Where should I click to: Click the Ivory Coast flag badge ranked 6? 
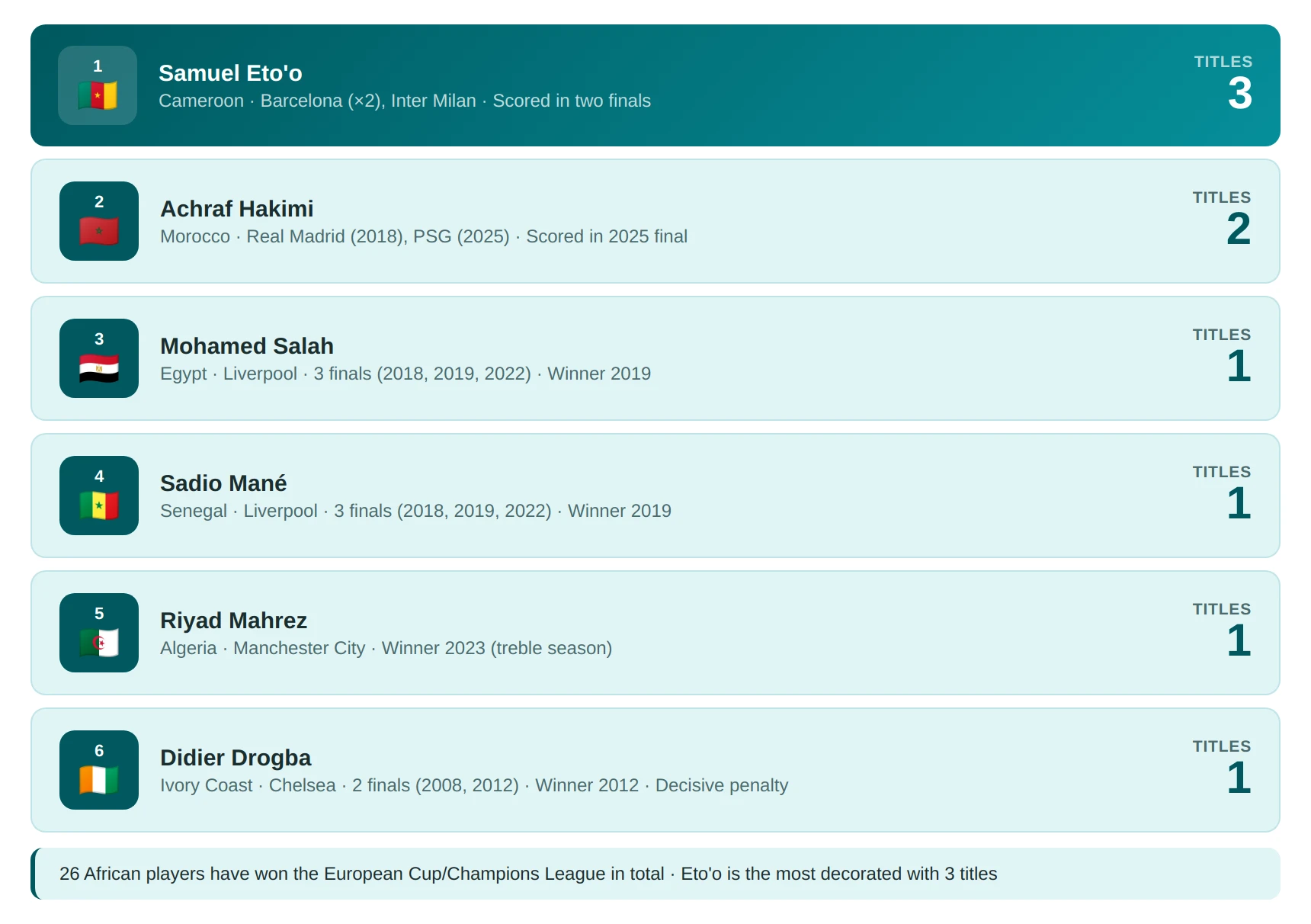pyautogui.click(x=99, y=770)
